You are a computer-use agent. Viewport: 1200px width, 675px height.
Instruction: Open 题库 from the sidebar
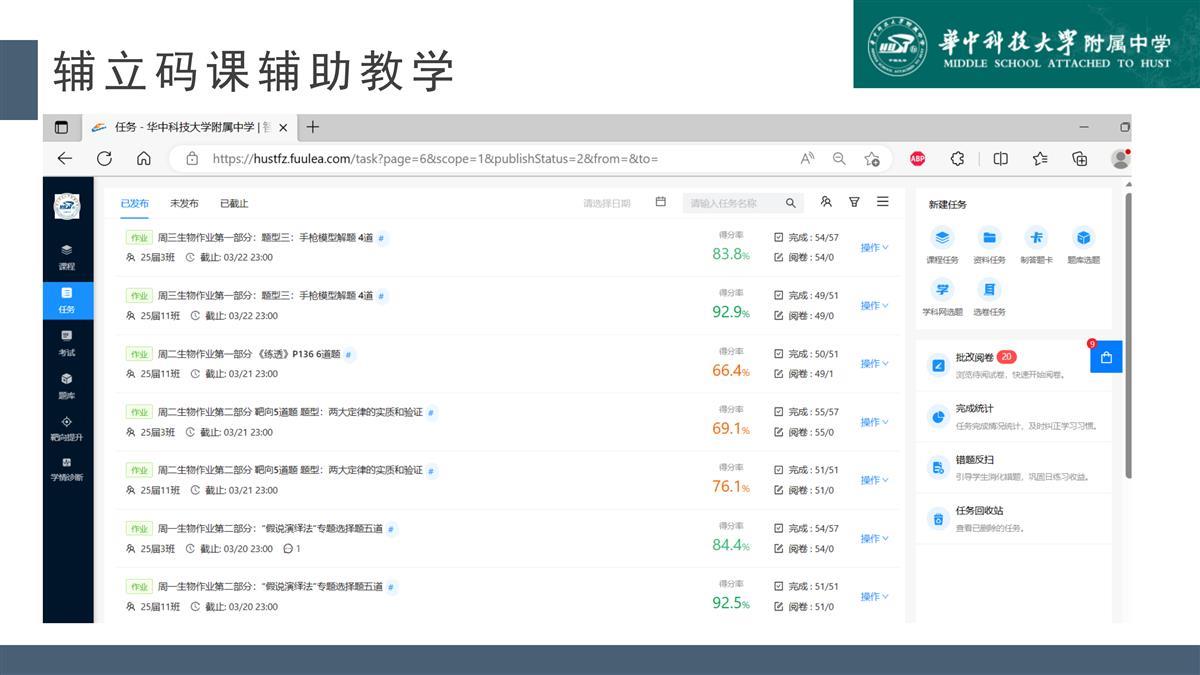[x=67, y=386]
